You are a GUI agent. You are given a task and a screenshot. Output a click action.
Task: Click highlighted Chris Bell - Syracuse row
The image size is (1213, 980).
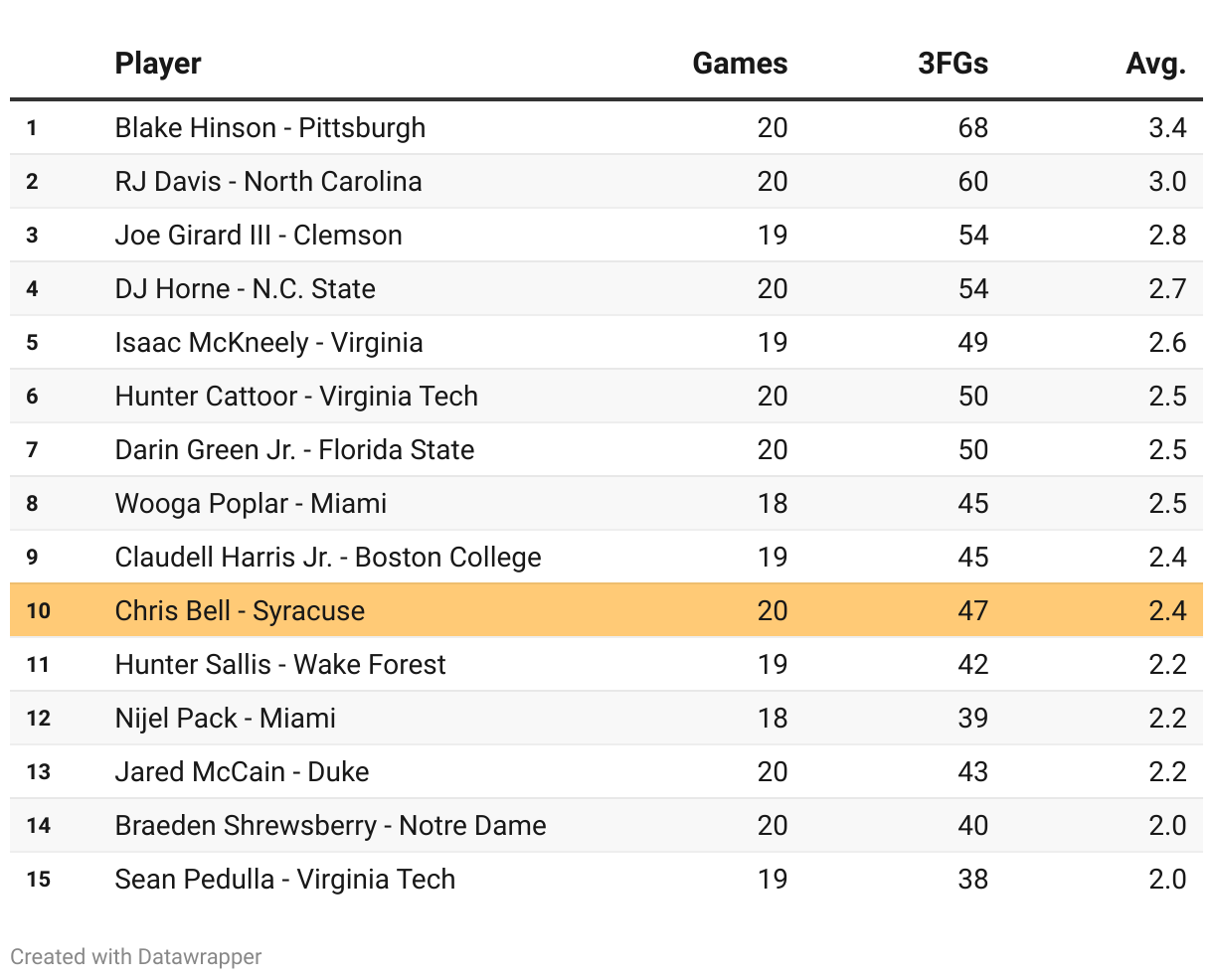click(x=240, y=611)
